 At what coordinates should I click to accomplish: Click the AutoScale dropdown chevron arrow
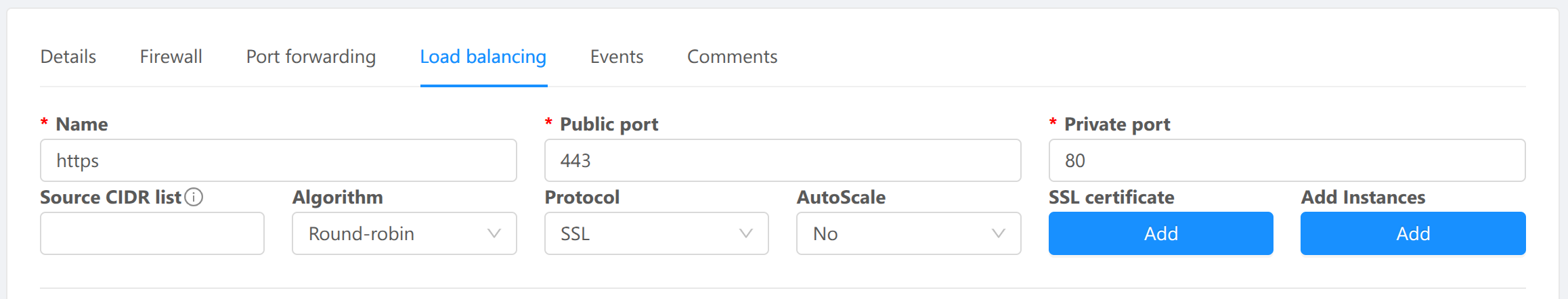tap(998, 233)
